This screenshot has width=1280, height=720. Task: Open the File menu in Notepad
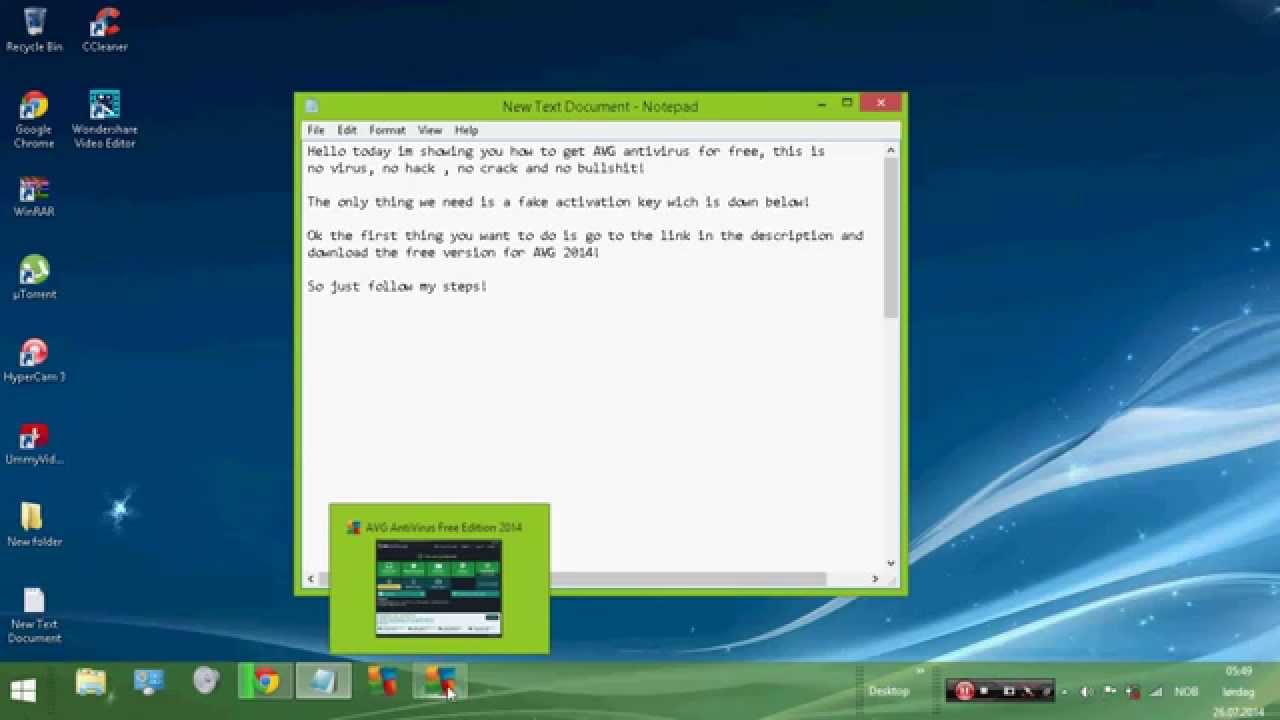click(x=316, y=130)
